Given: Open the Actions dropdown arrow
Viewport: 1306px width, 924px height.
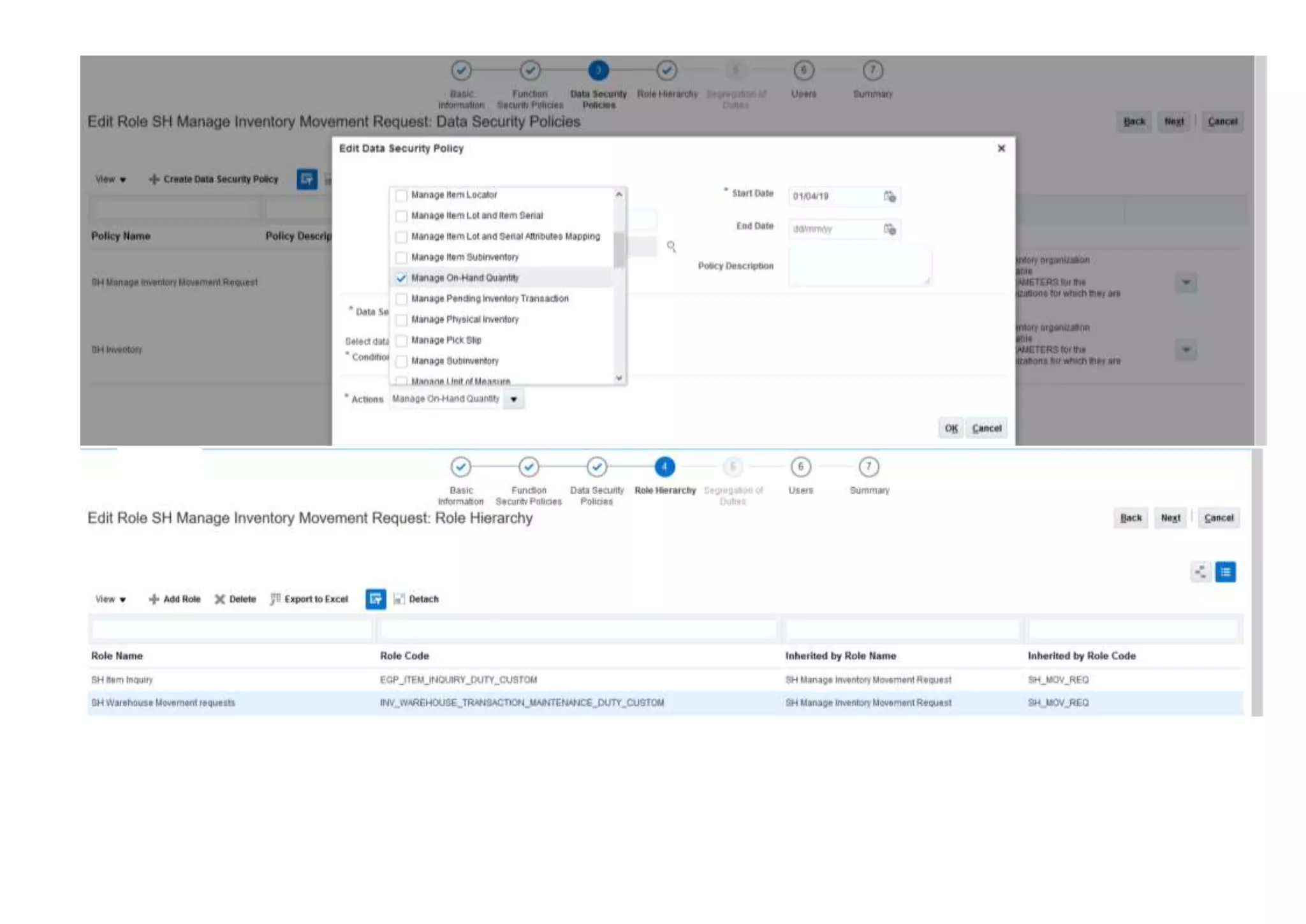Looking at the screenshot, I should pos(513,399).
